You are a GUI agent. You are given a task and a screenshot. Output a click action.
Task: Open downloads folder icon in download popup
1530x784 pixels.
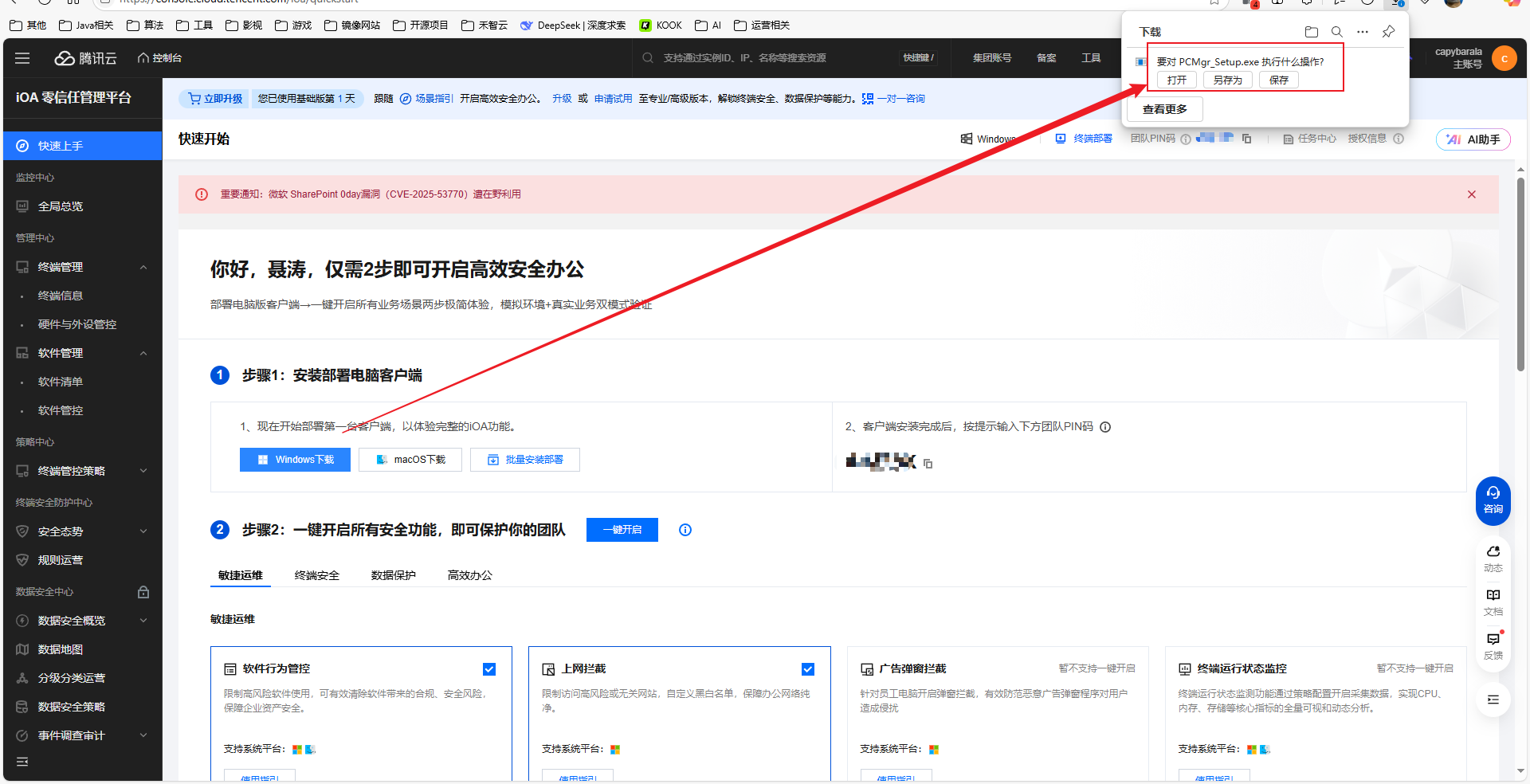[1312, 32]
